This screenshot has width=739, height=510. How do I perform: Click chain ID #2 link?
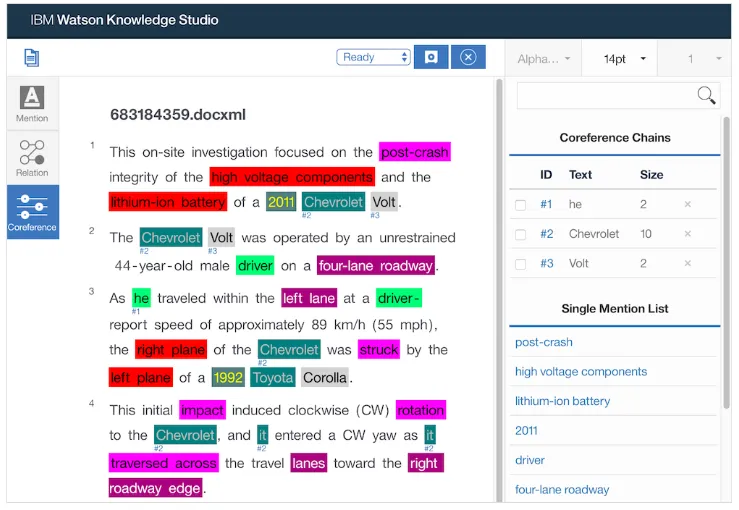pos(546,234)
